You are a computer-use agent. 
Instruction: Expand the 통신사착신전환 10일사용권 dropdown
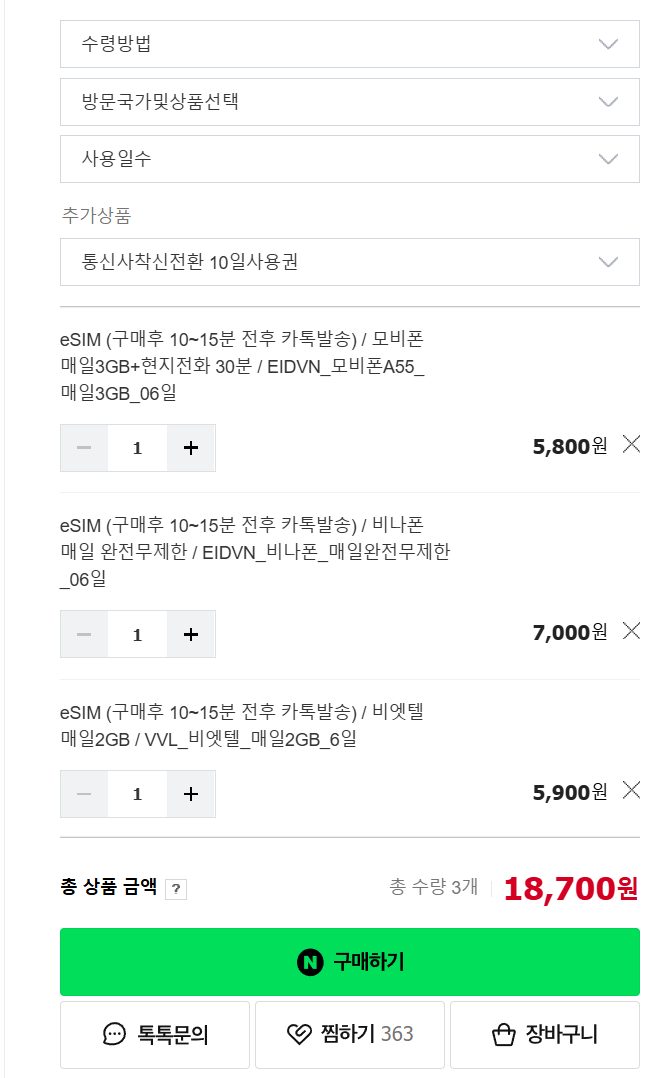tap(349, 262)
